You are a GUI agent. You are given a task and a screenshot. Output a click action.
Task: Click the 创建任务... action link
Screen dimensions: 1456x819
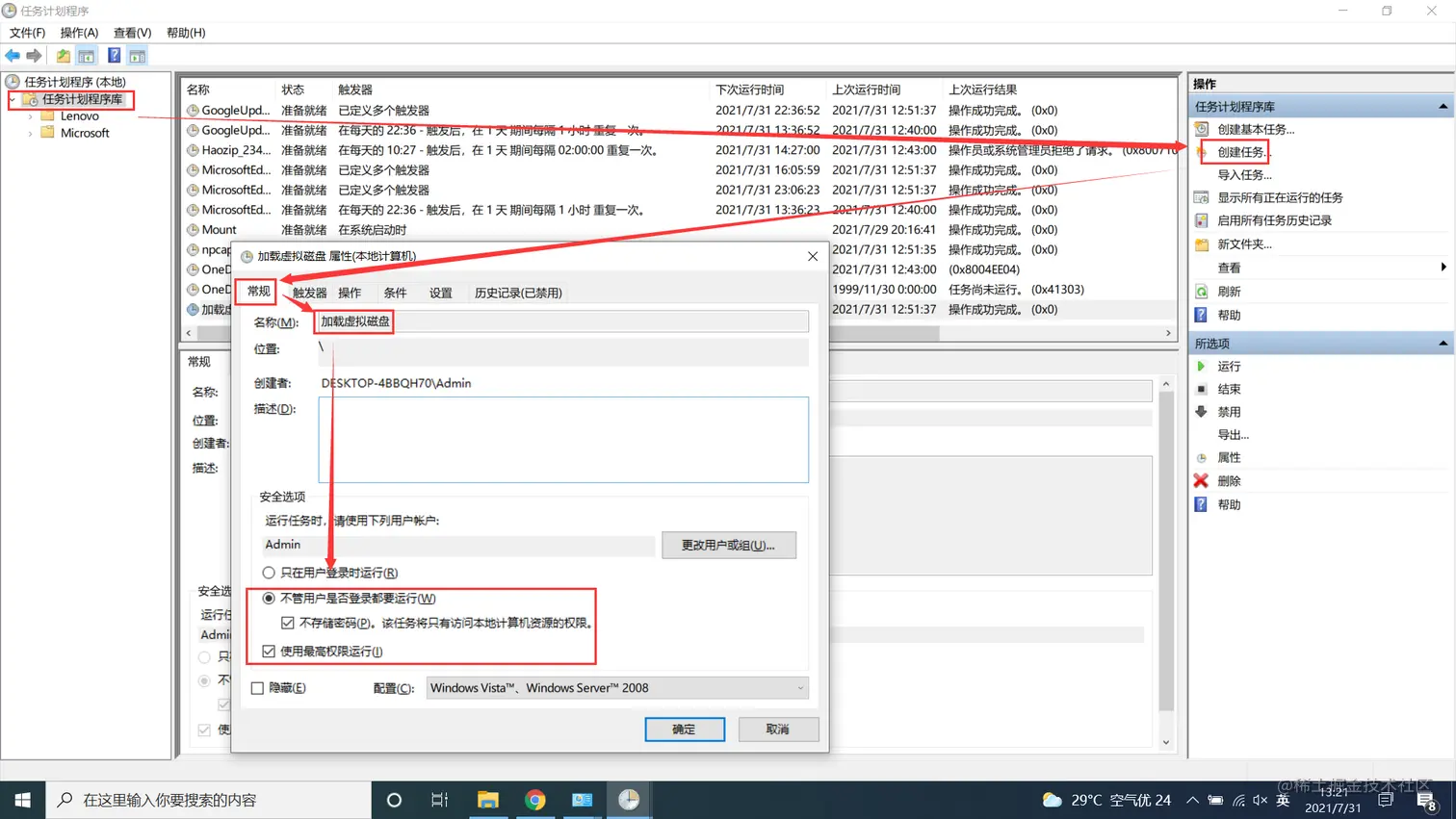pos(1242,152)
